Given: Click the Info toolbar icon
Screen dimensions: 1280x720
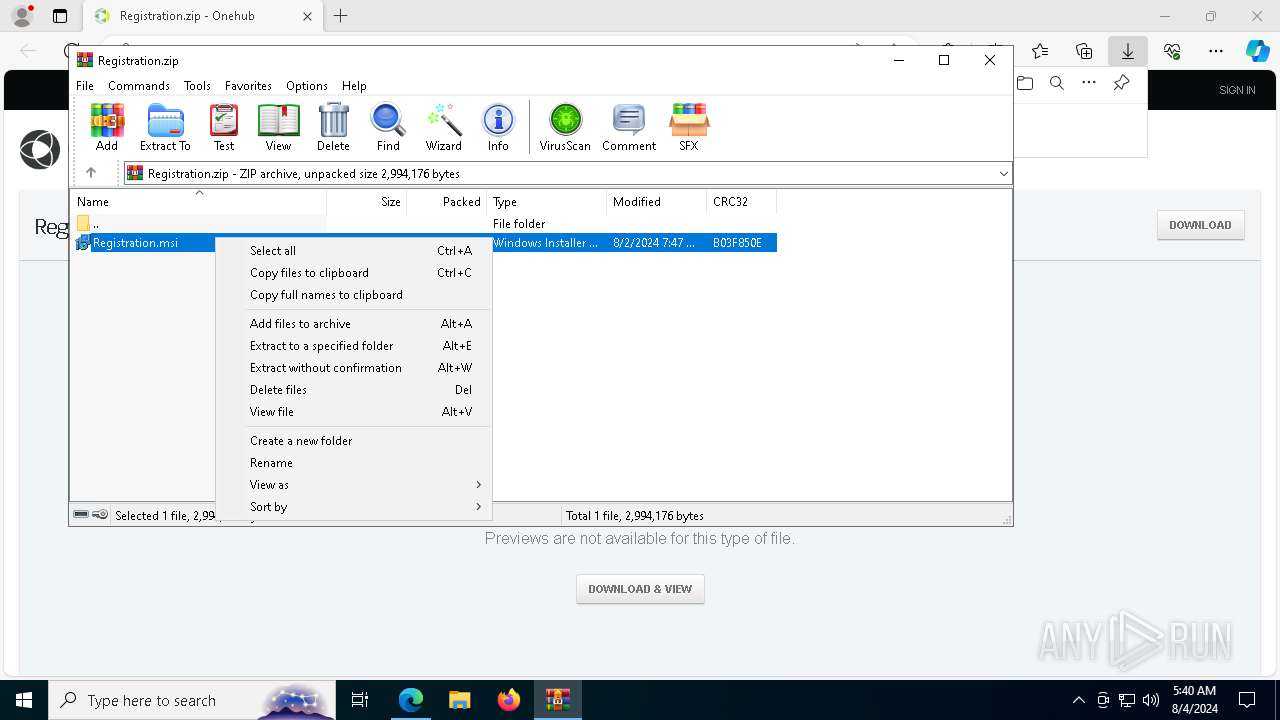Looking at the screenshot, I should [x=498, y=127].
